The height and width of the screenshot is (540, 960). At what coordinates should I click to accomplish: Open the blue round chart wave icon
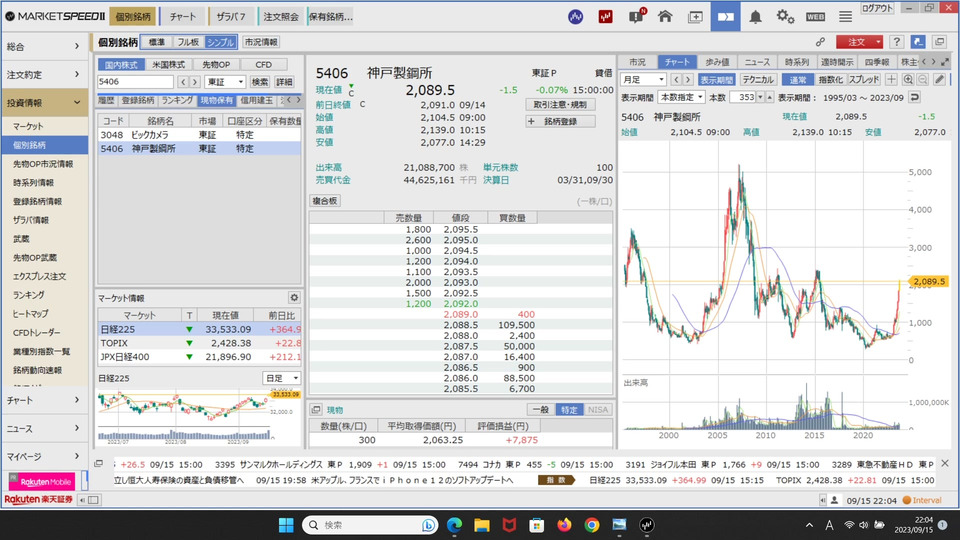(576, 17)
